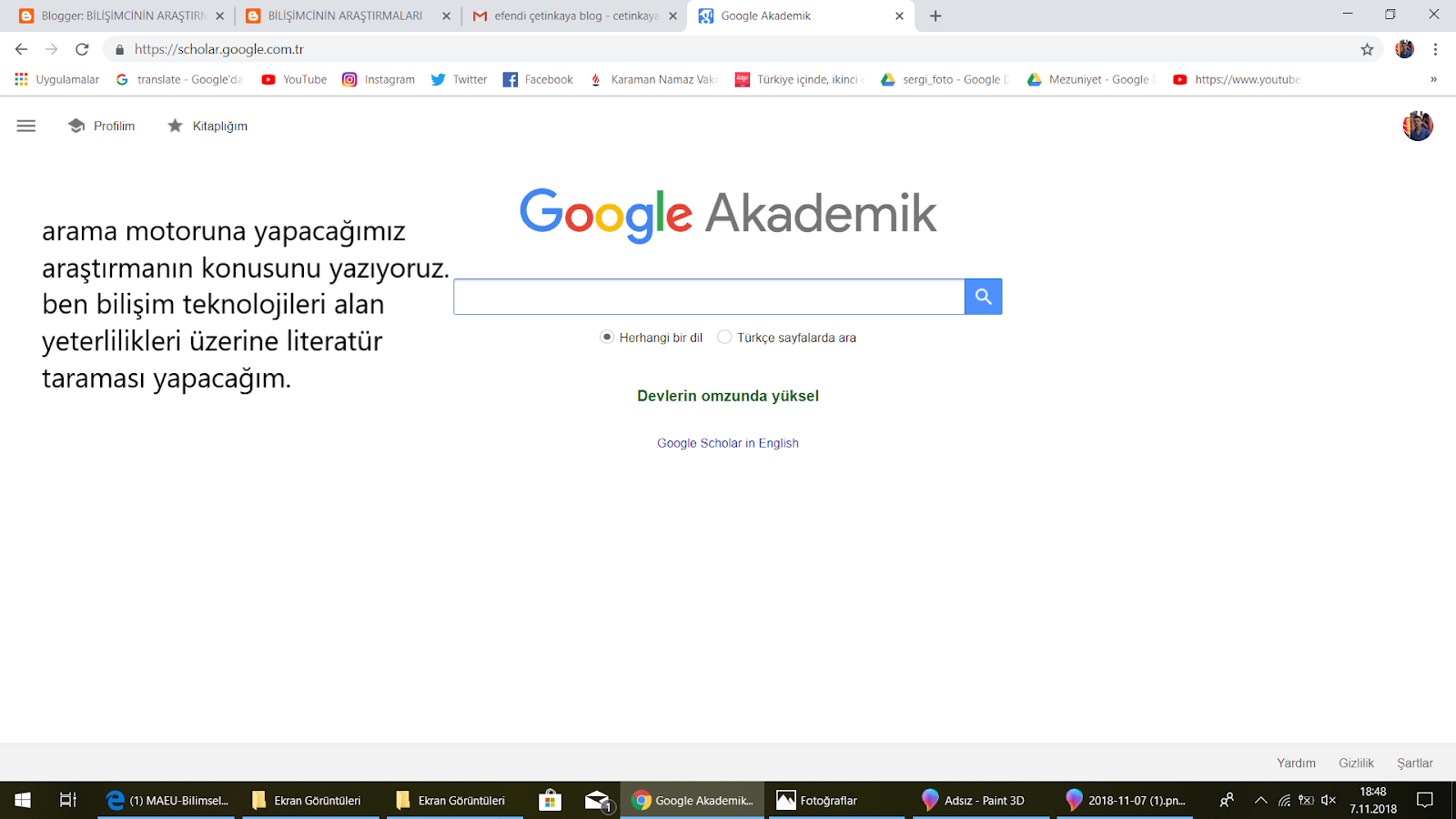Open Task View on the taskbar

tap(68, 800)
